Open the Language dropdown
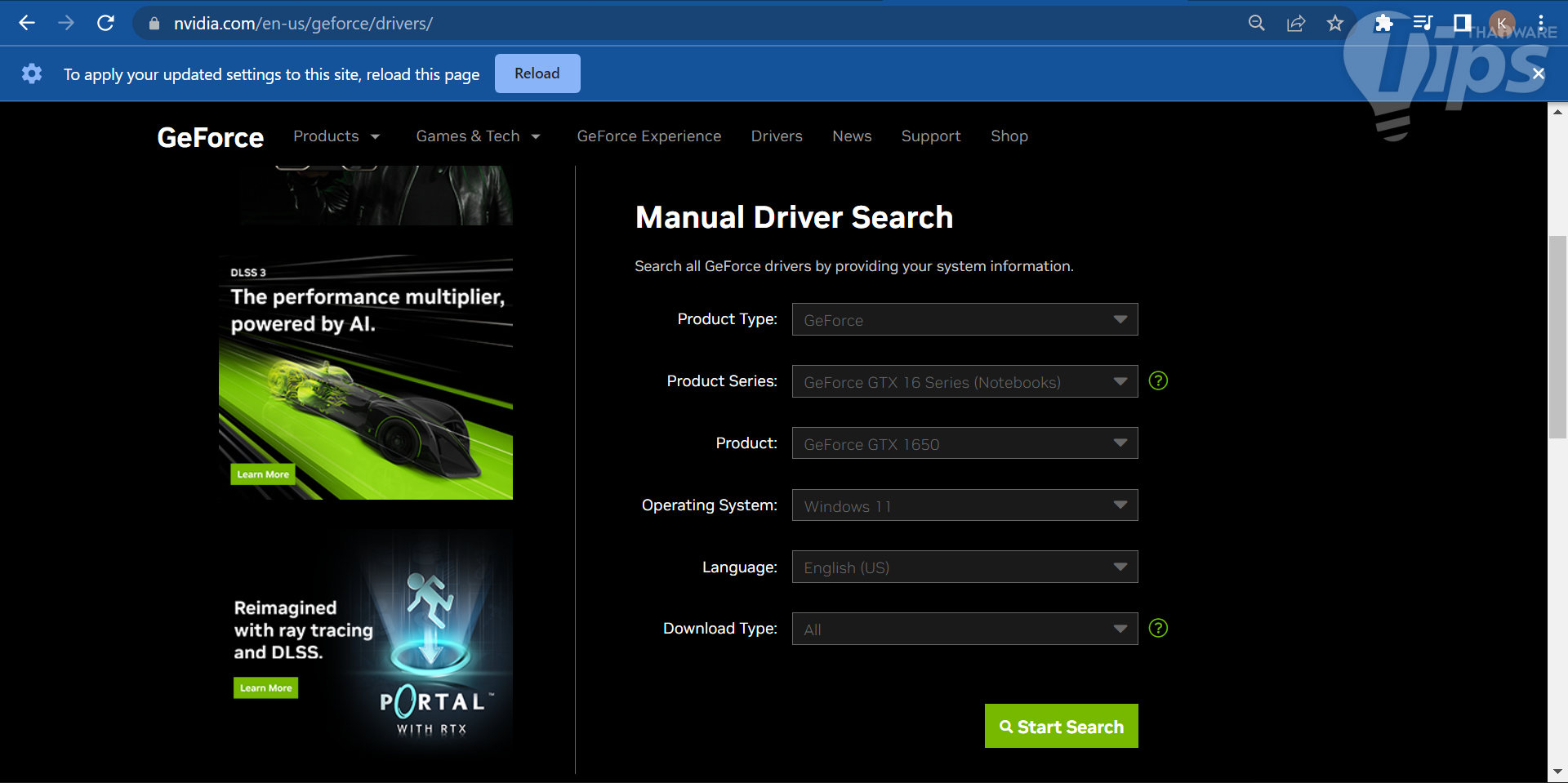The height and width of the screenshot is (783, 1568). tap(964, 567)
